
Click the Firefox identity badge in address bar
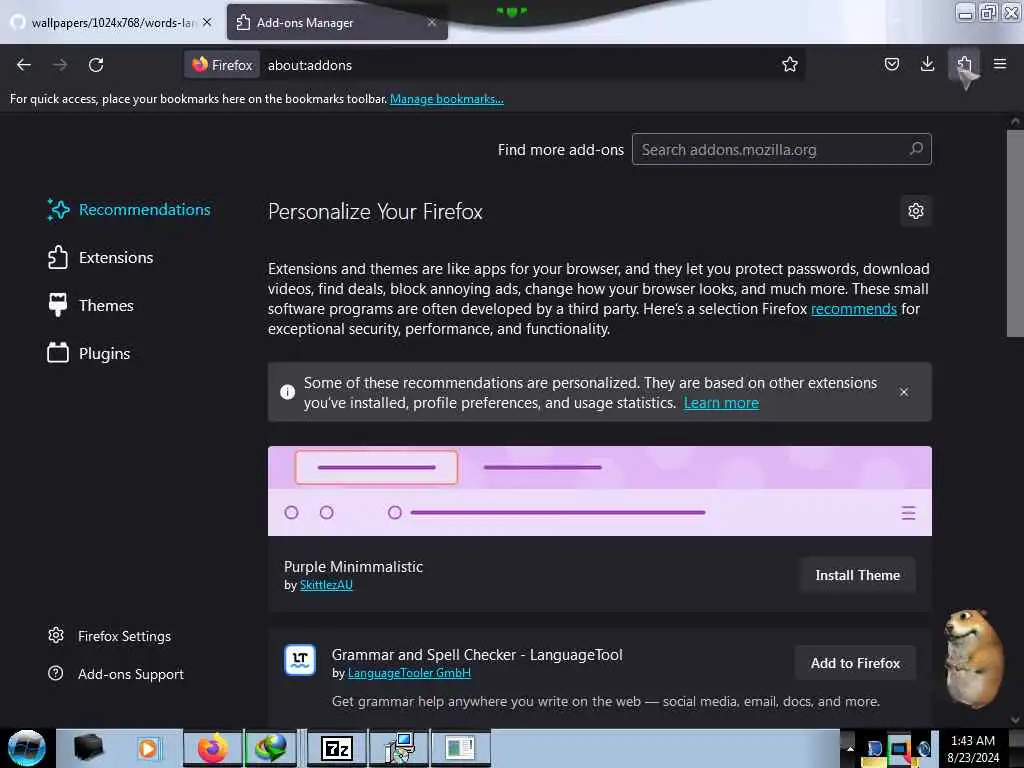click(222, 65)
